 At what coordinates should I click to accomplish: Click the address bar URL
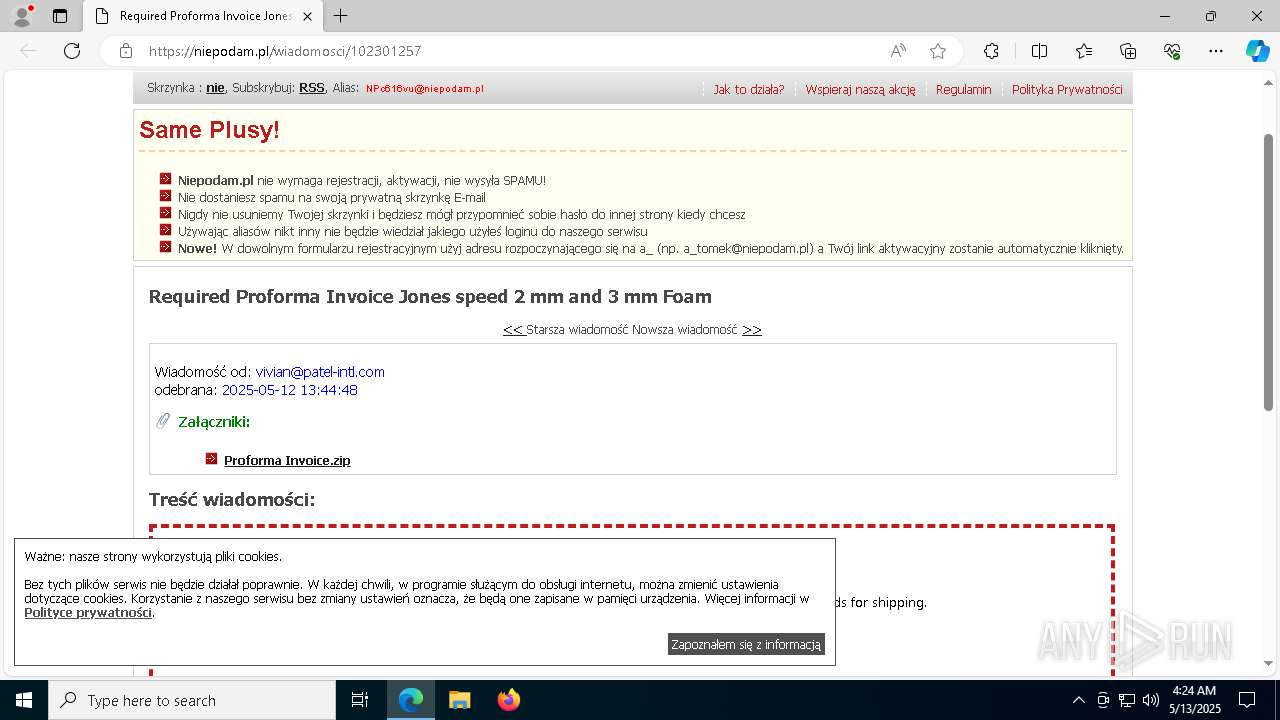point(285,51)
